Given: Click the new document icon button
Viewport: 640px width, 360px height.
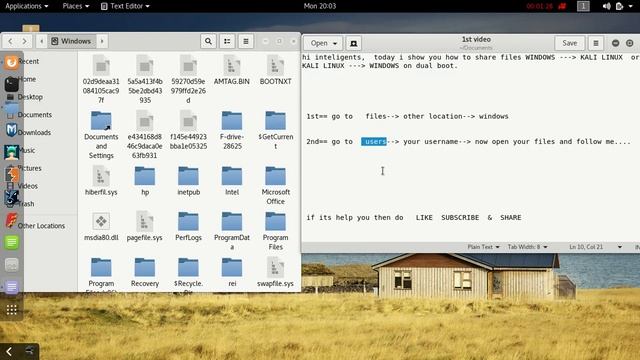Looking at the screenshot, I should [x=353, y=43].
